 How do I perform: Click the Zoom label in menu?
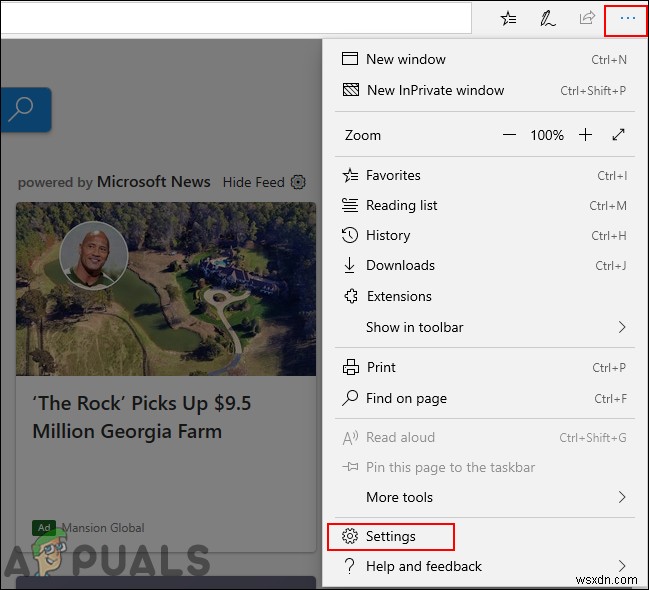(363, 135)
